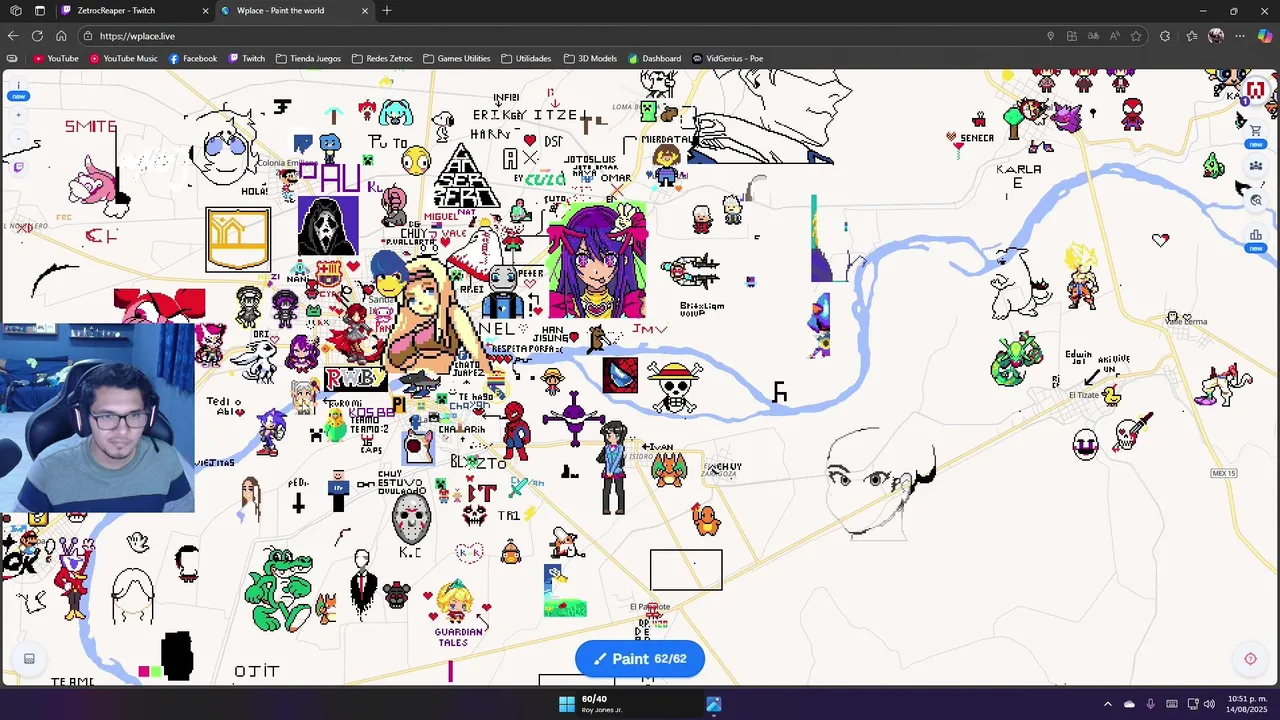Click the microphone tray icon
1280x720 pixels.
[1150, 704]
